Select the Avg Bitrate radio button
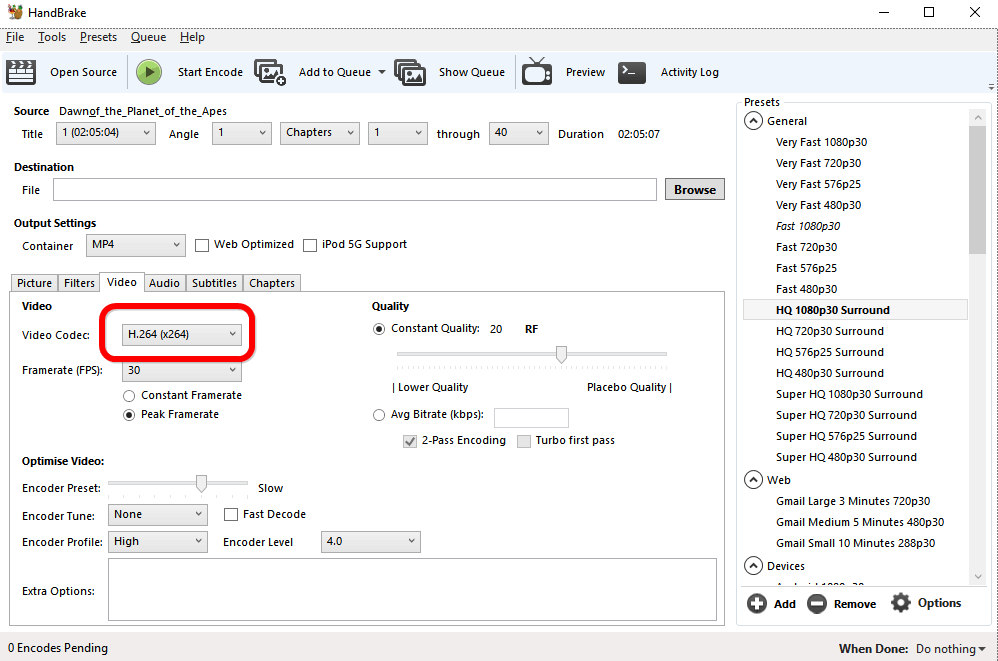Image resolution: width=998 pixels, height=661 pixels. (379, 415)
